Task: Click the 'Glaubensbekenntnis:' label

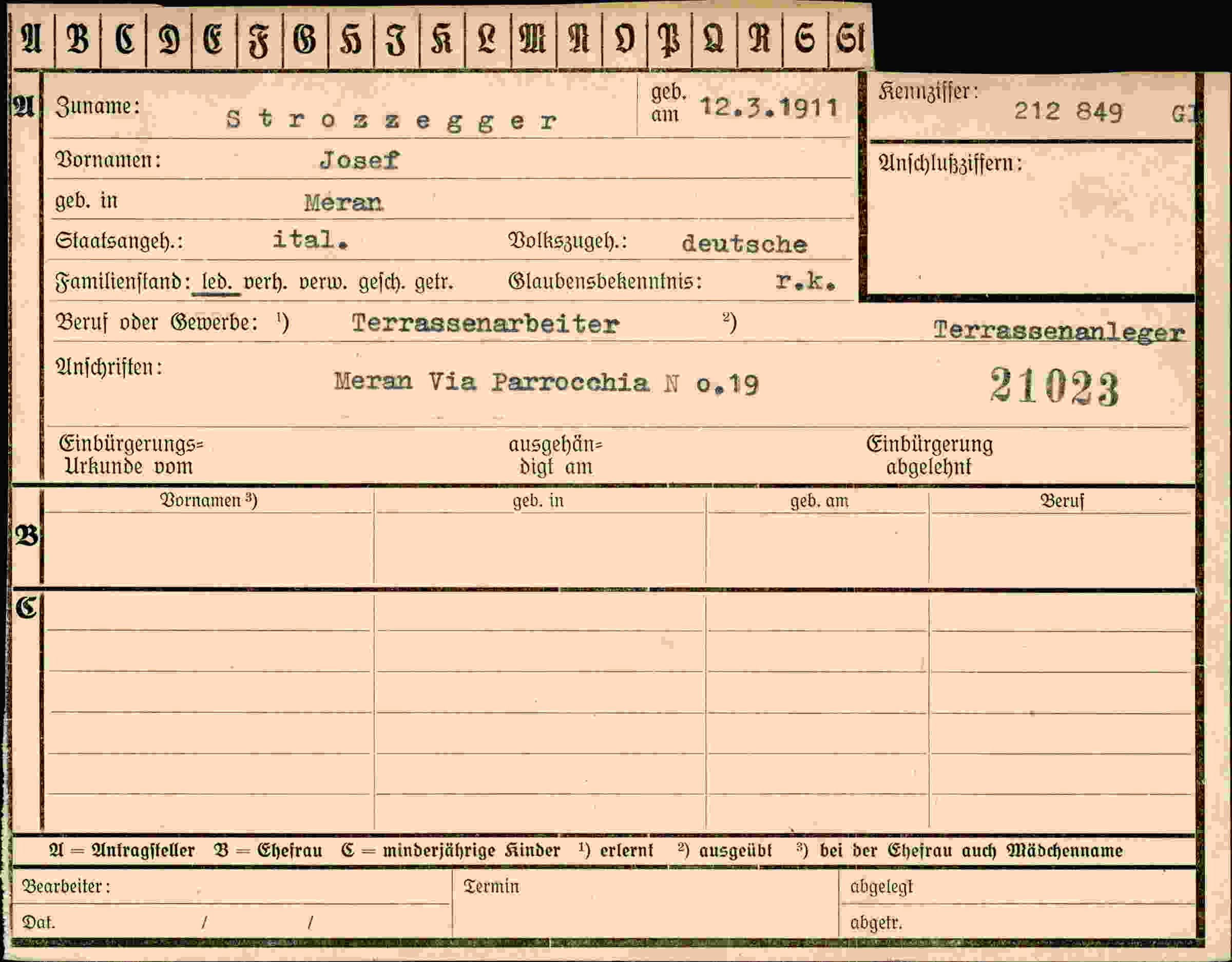Action: click(605, 281)
